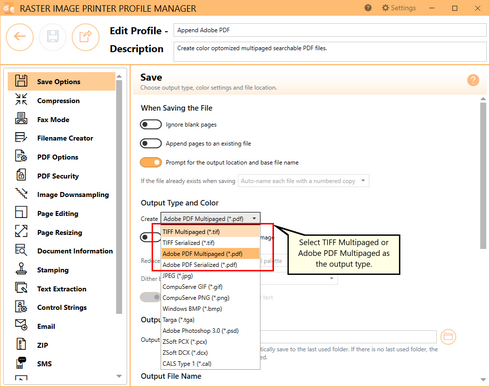Screen dimensions: 490x387
Task: Disable Prompt for the output location switch
Action: pyautogui.click(x=151, y=163)
